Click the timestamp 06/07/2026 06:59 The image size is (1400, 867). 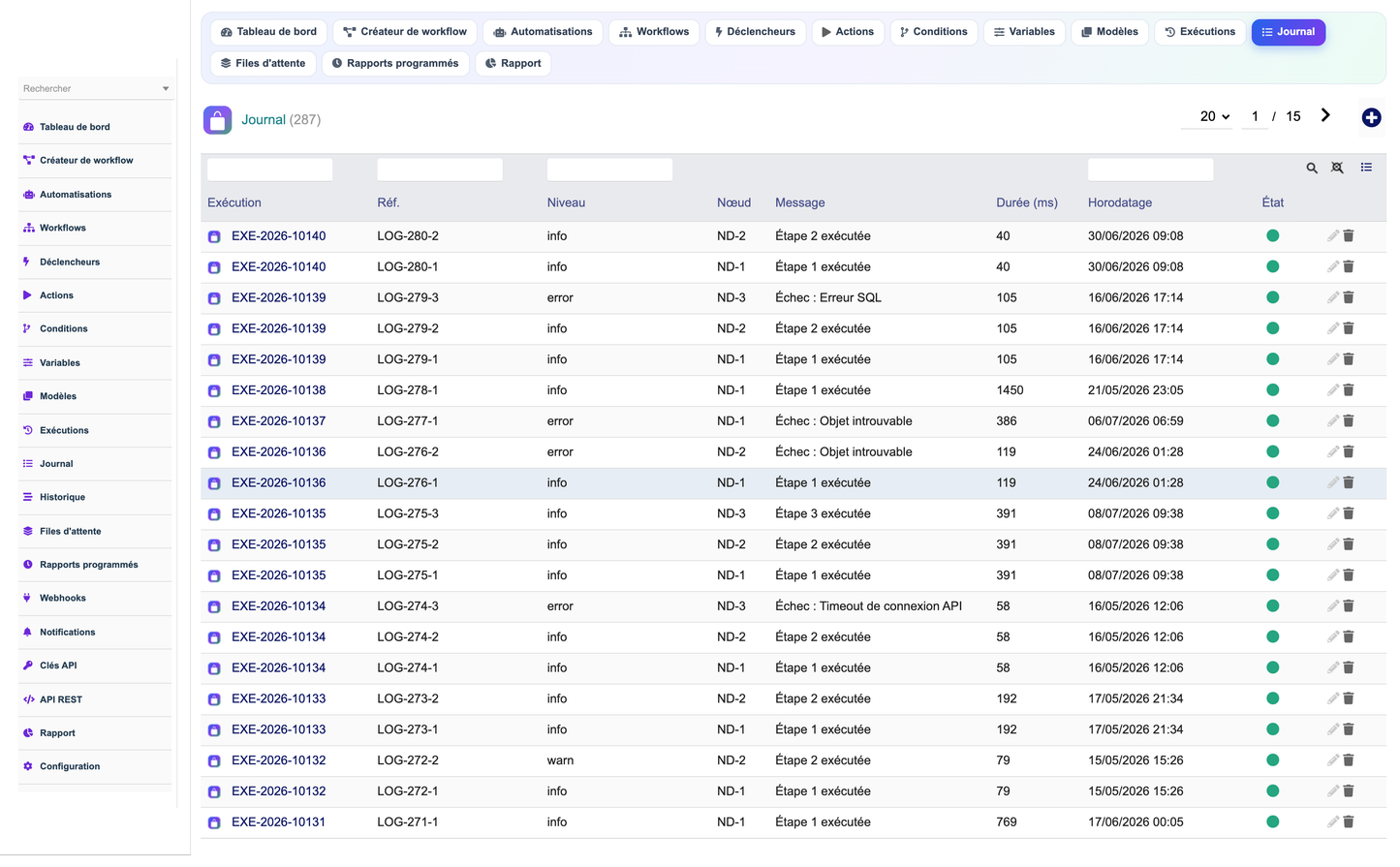pyautogui.click(x=1136, y=420)
